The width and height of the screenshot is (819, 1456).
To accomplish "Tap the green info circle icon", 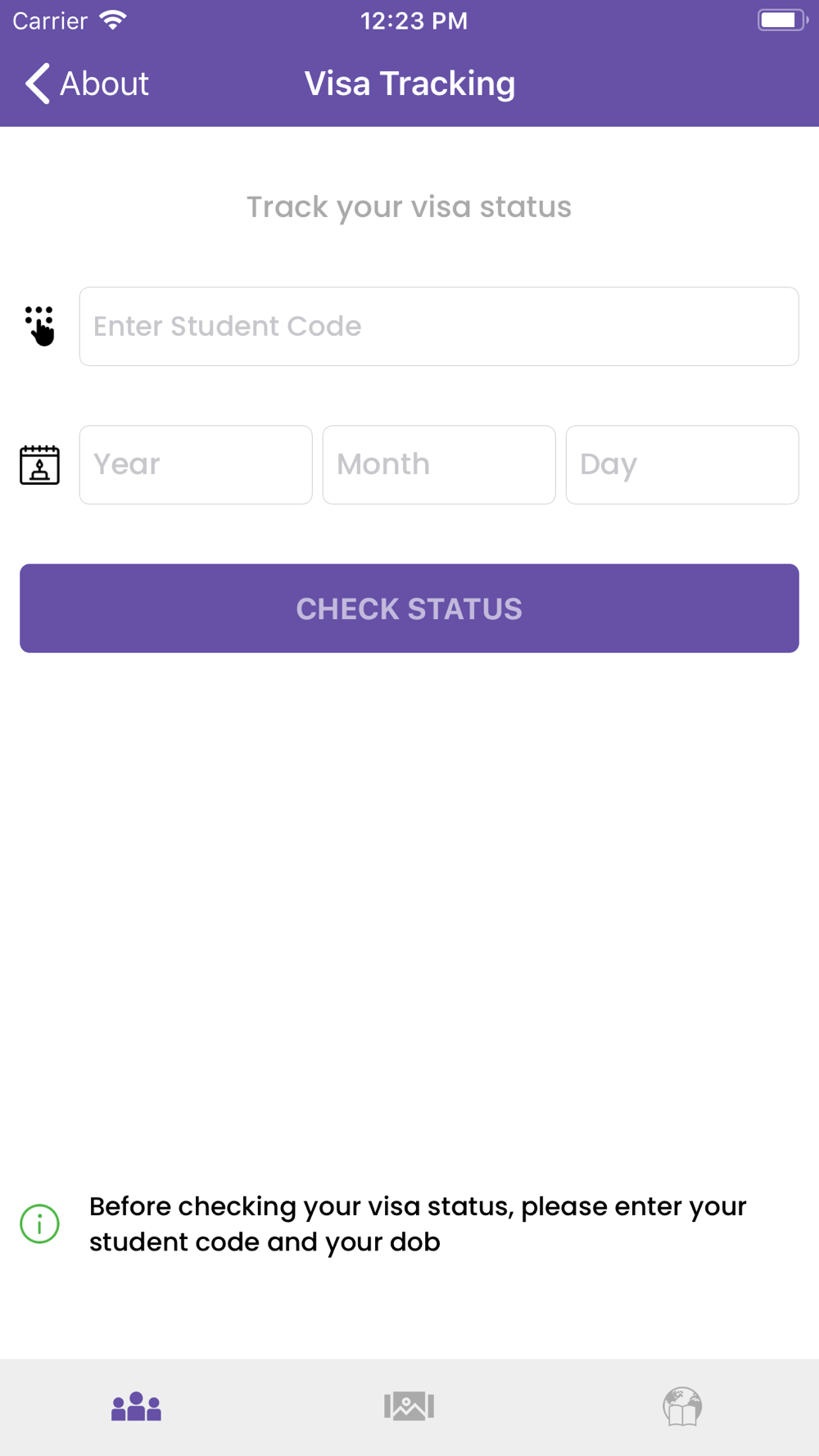I will 39,1223.
